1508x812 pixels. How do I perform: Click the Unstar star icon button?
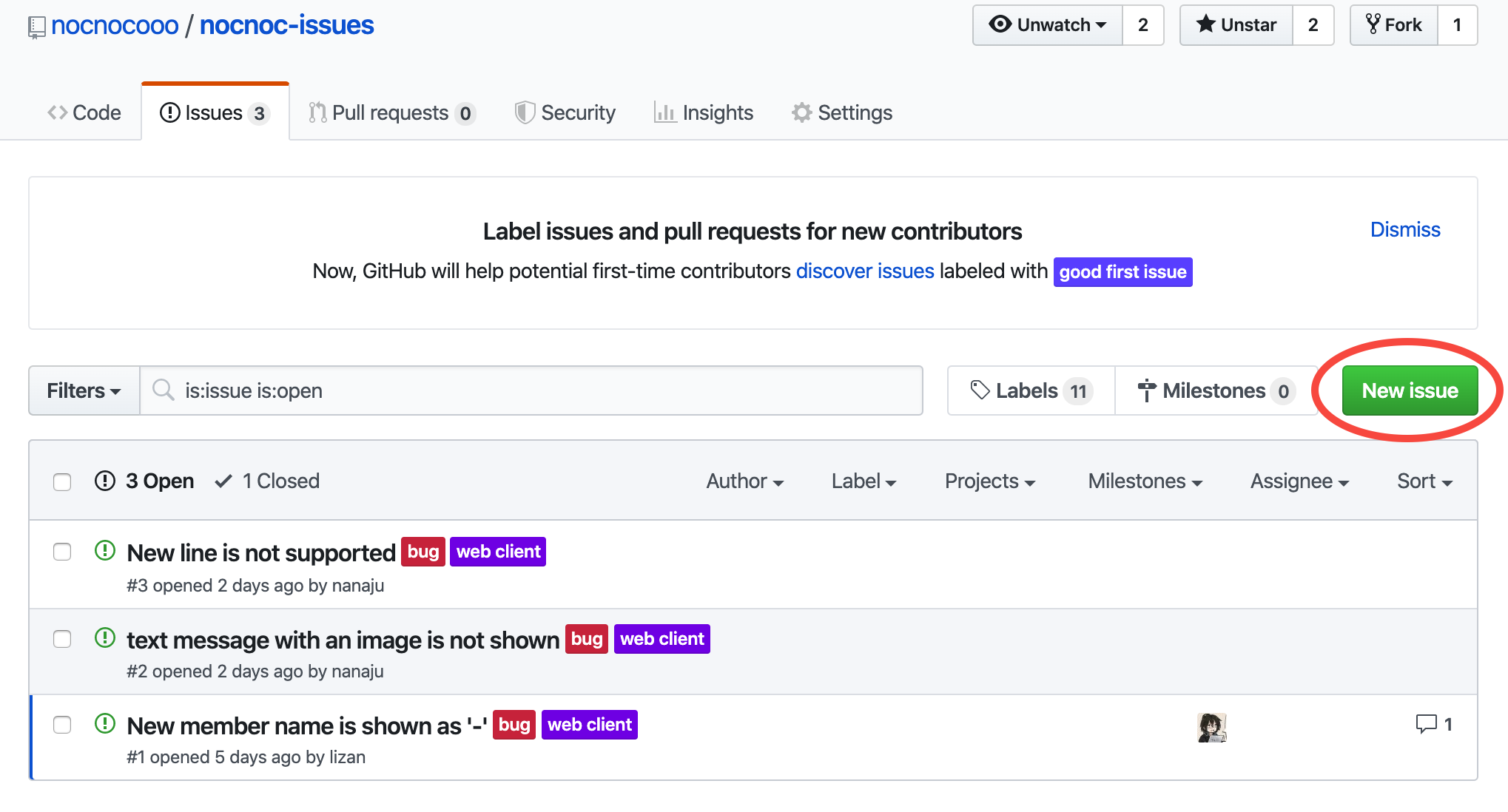pyautogui.click(x=1205, y=24)
